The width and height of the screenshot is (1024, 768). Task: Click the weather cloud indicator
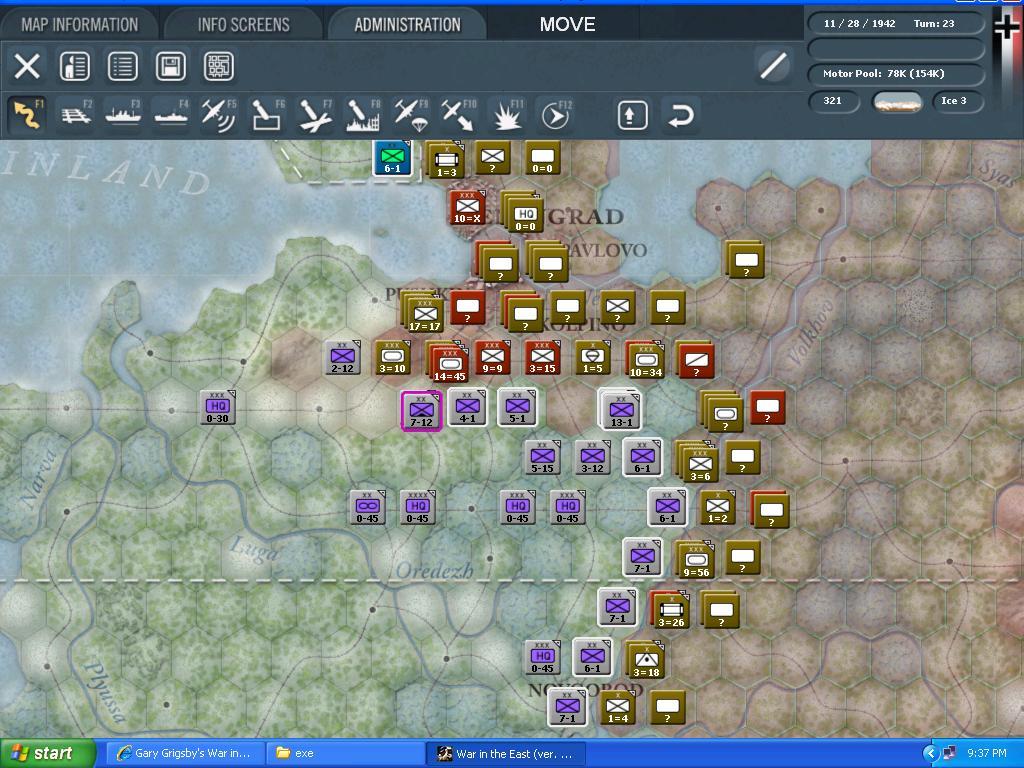(897, 103)
